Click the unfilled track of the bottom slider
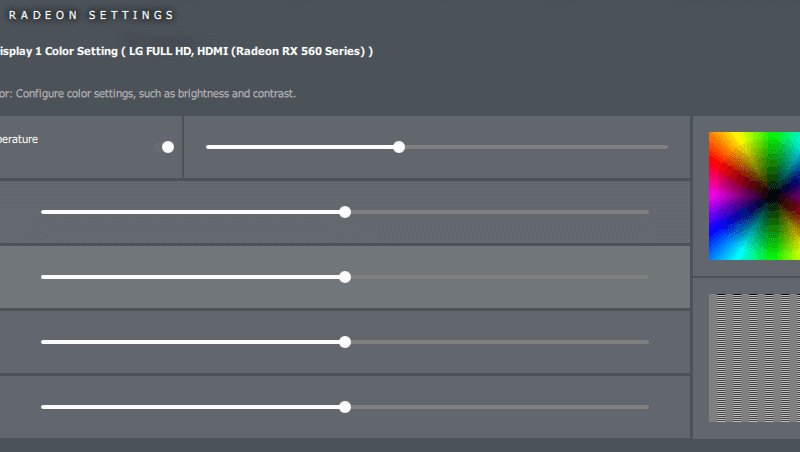The width and height of the screenshot is (800, 452). (x=500, y=407)
